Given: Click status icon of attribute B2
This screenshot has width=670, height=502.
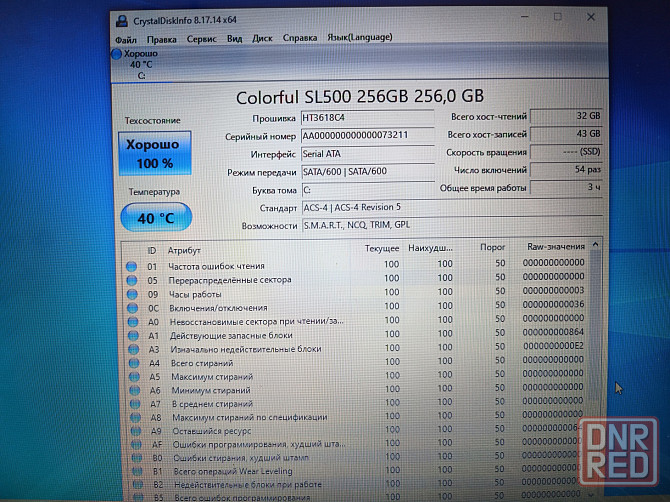Looking at the screenshot, I should tap(138, 485).
